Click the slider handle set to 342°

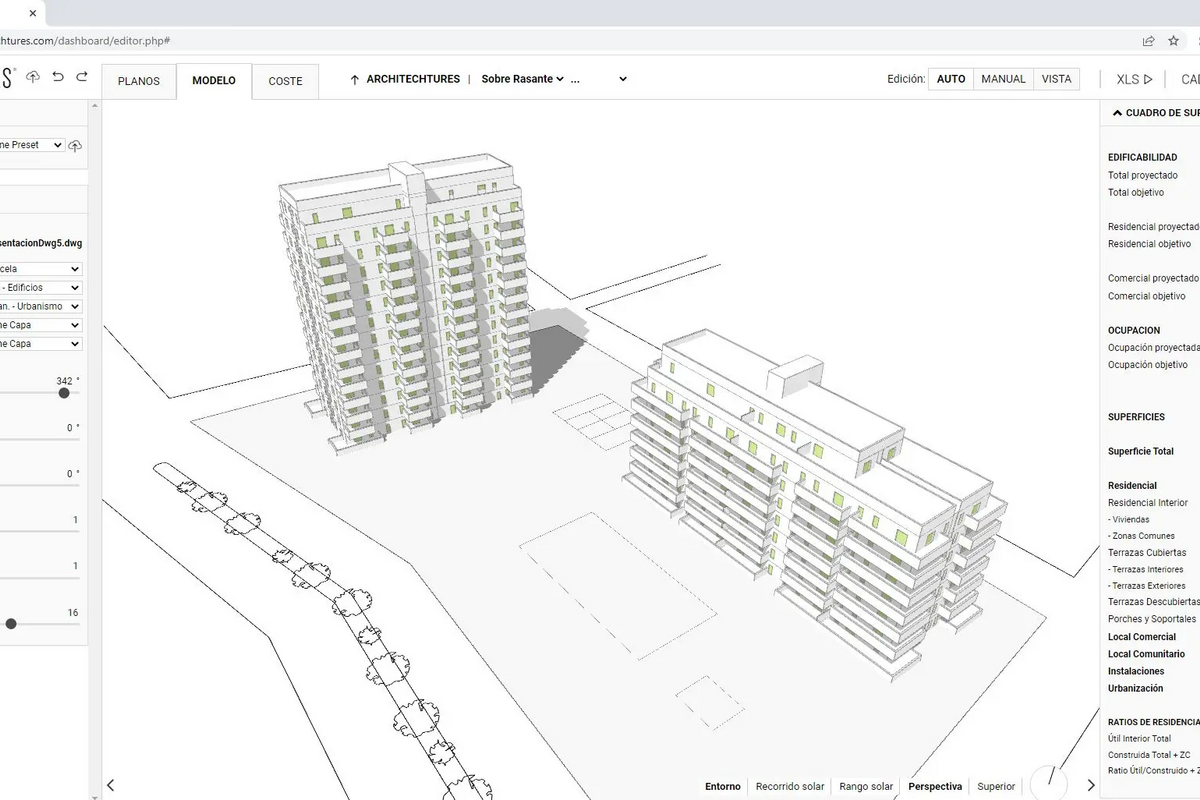point(64,393)
